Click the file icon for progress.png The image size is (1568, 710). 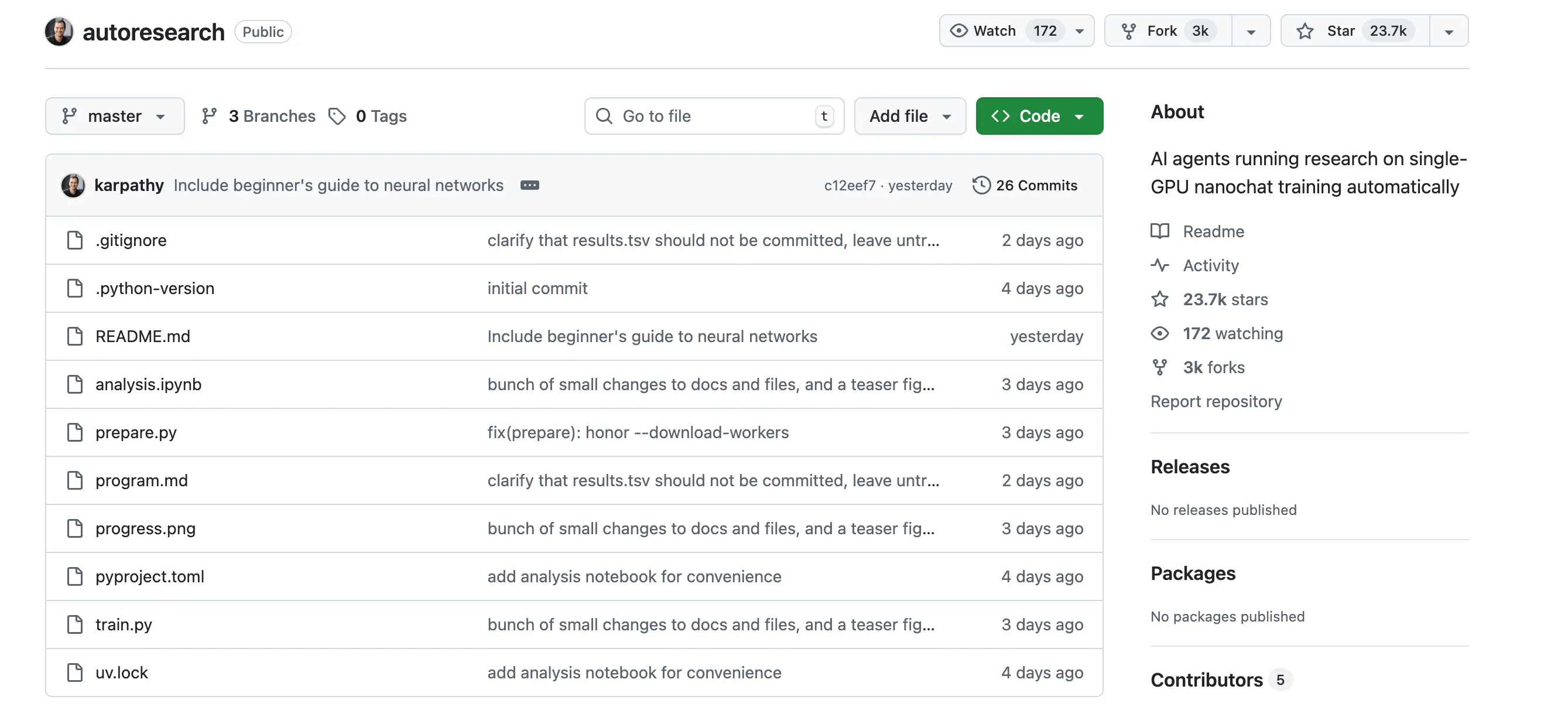(x=75, y=528)
